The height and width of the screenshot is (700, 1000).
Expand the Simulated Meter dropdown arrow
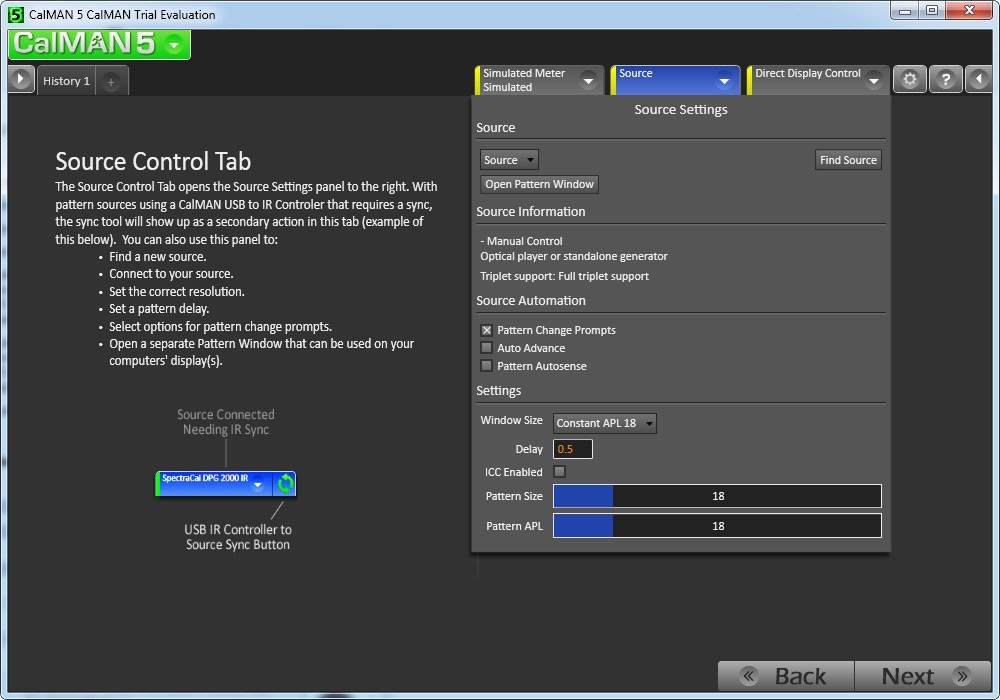[589, 81]
